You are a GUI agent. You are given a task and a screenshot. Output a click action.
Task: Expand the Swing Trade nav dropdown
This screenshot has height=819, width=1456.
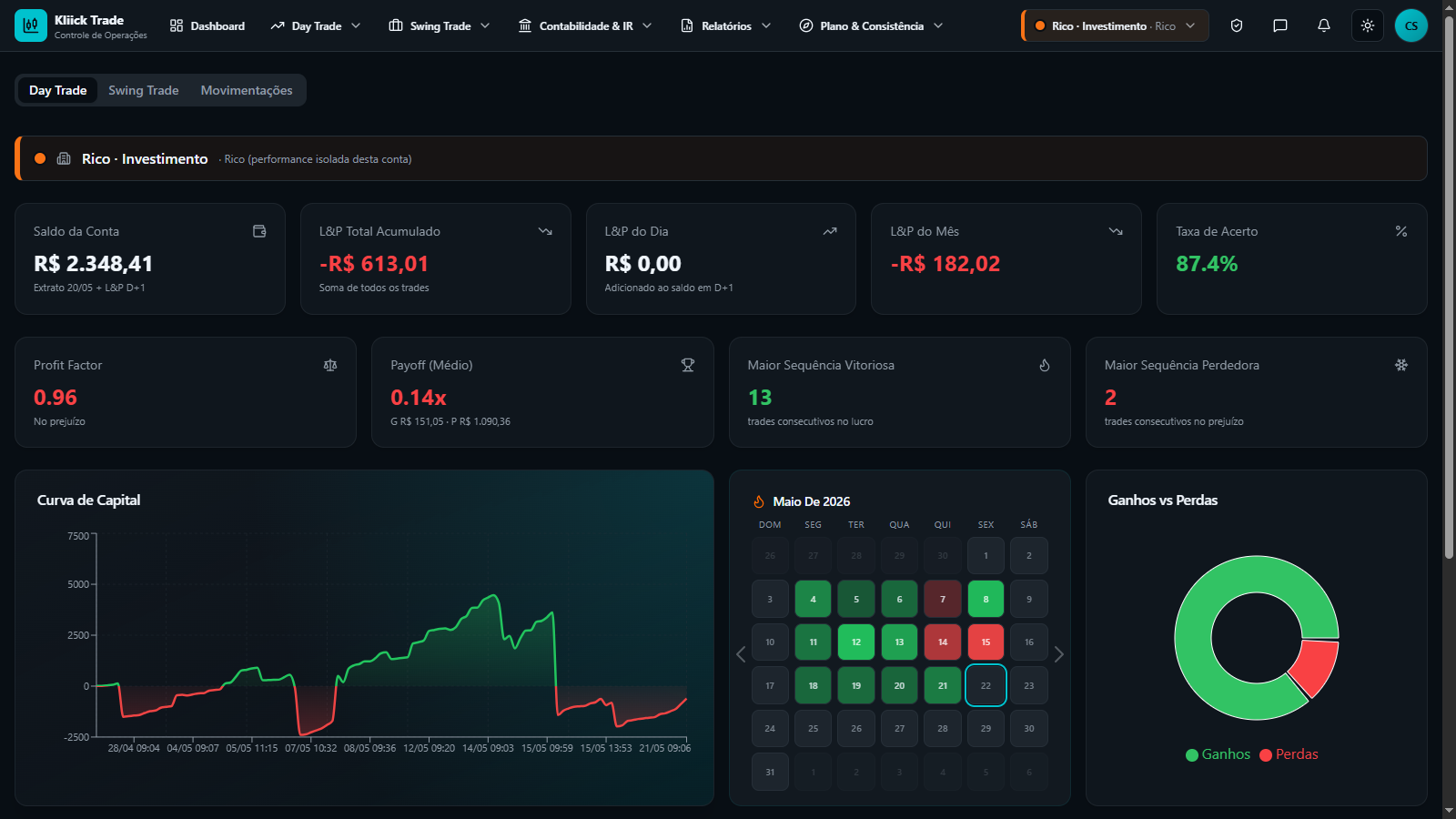point(440,25)
